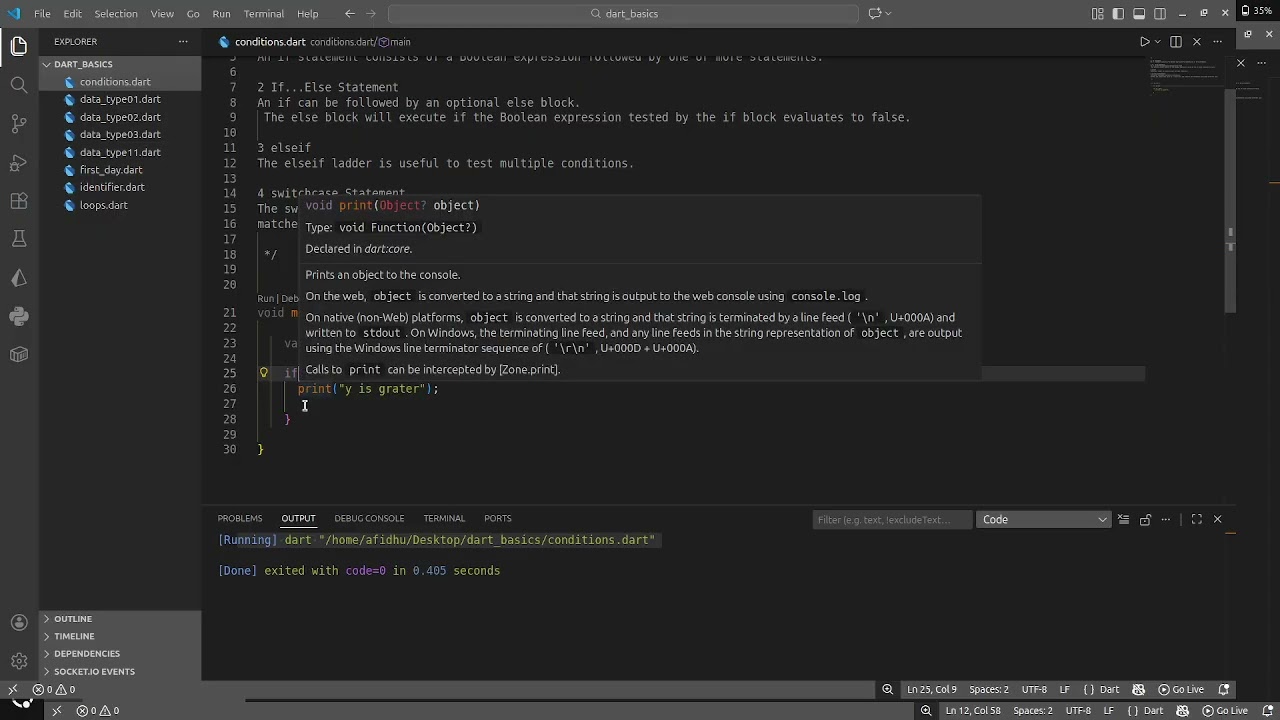Open the Terminal menu

click(264, 14)
